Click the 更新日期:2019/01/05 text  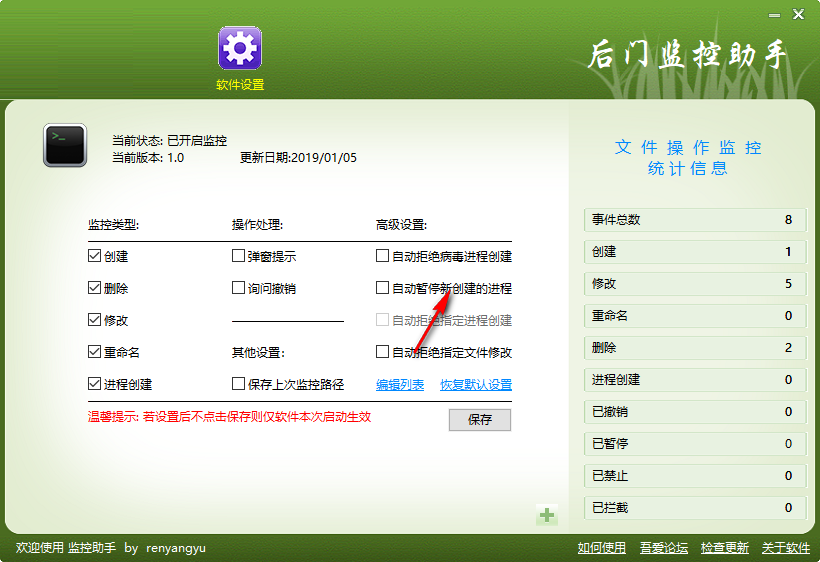[x=298, y=157]
